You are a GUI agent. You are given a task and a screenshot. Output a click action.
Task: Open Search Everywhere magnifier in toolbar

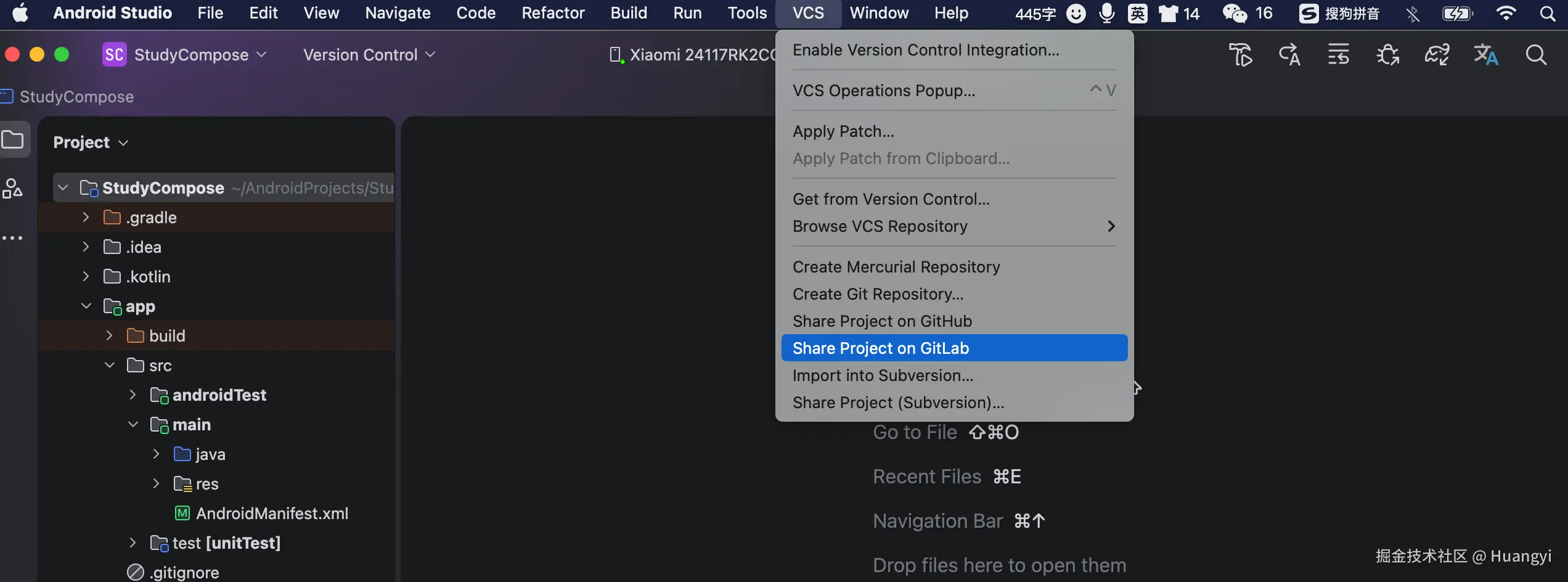[1536, 55]
